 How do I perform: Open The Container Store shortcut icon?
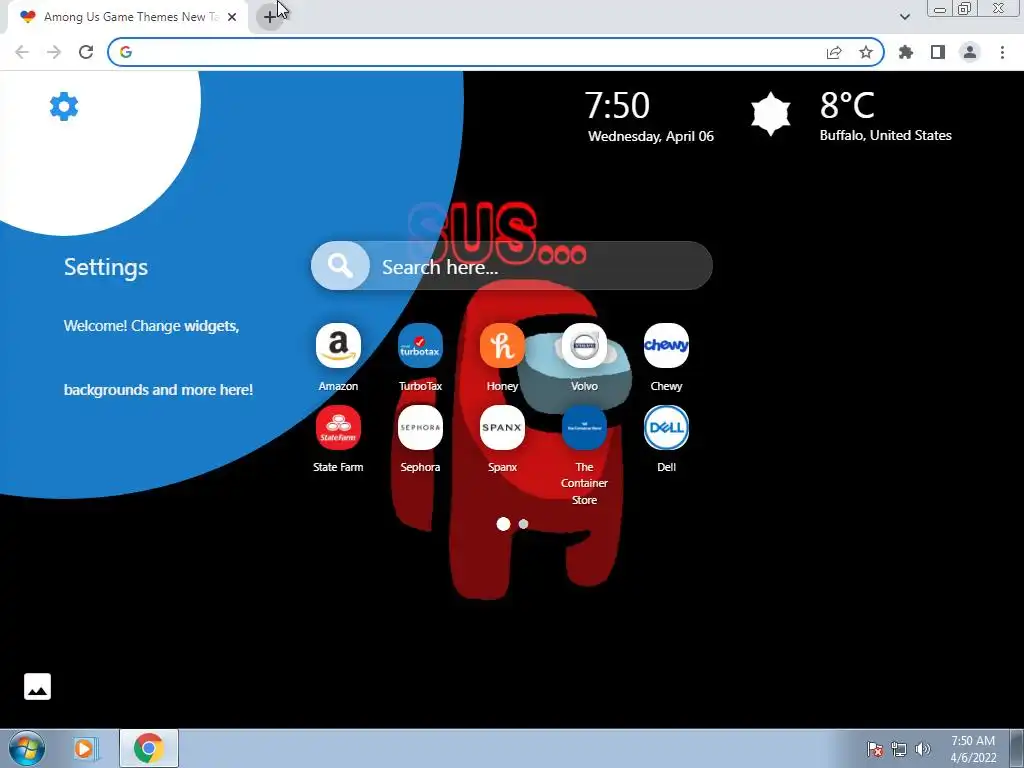point(584,428)
